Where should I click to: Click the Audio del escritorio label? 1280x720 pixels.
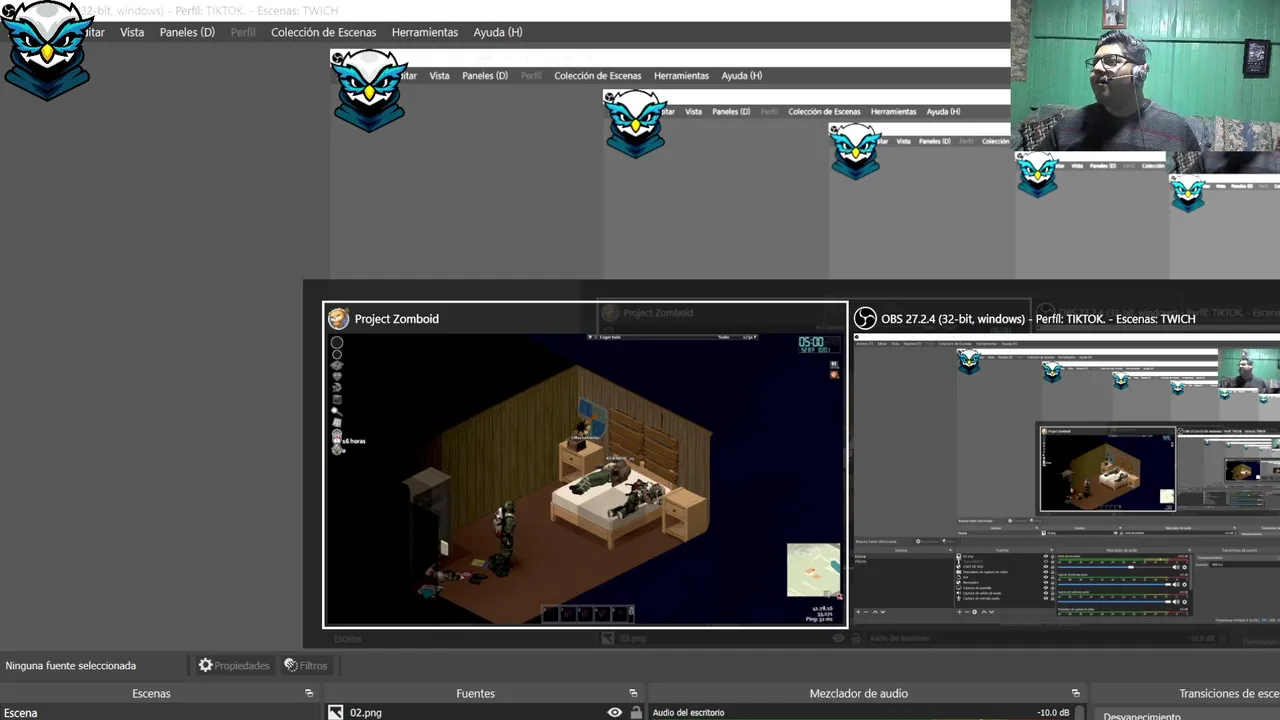688,713
